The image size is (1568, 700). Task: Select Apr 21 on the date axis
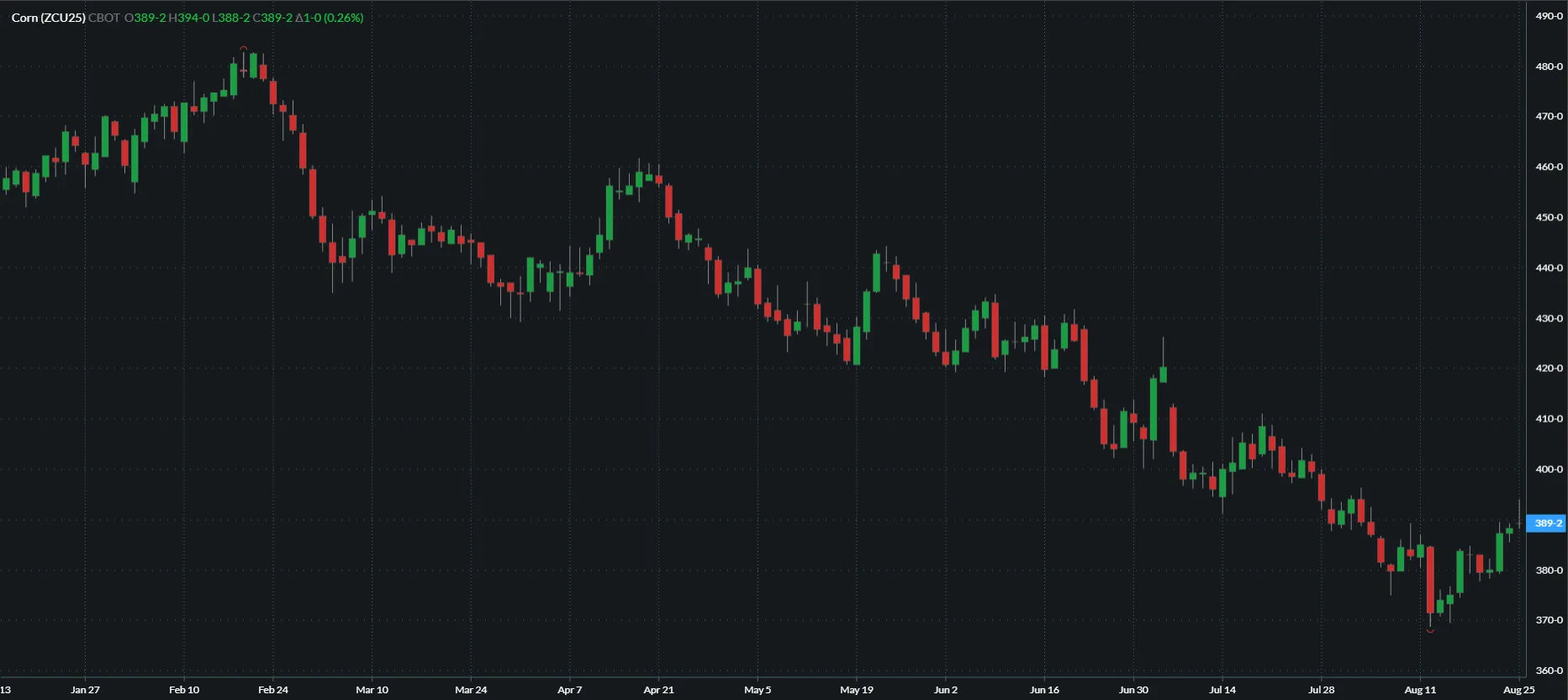pyautogui.click(x=658, y=690)
